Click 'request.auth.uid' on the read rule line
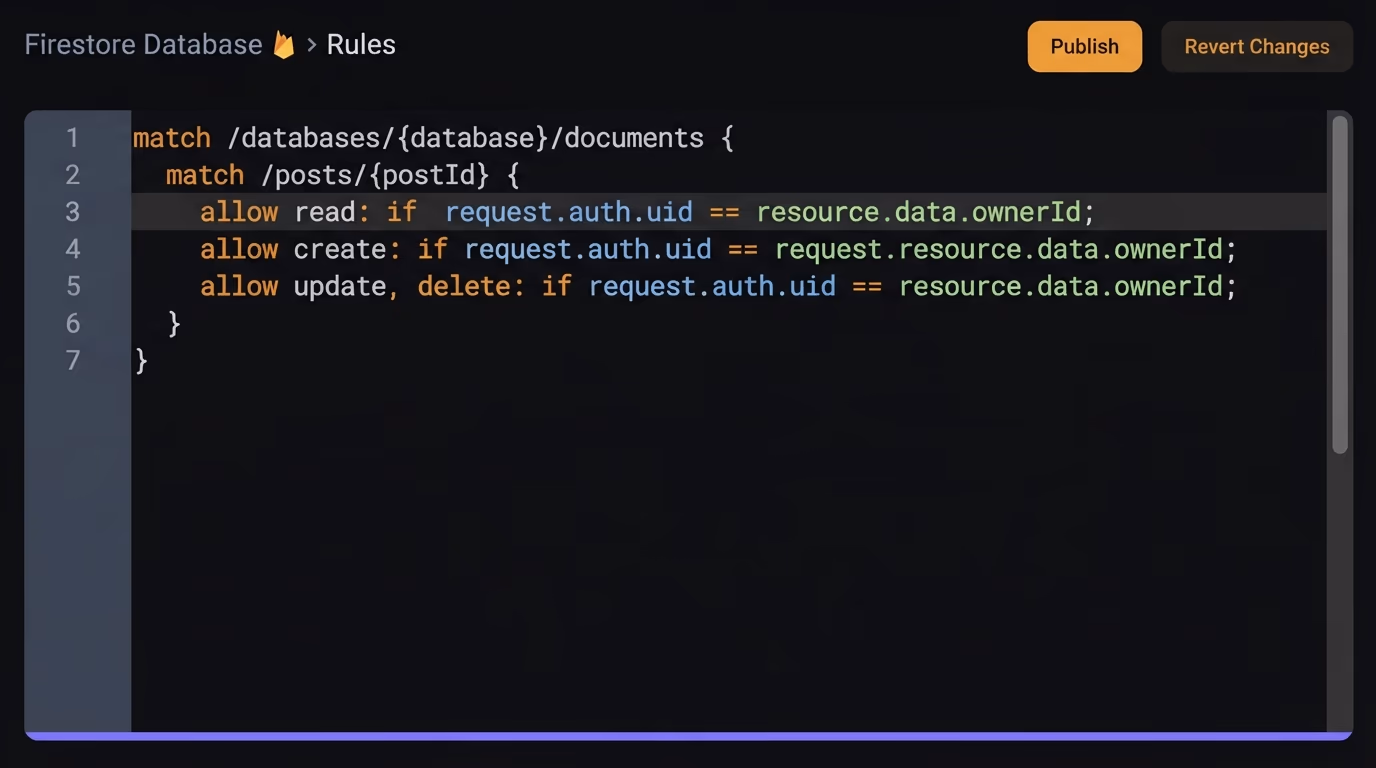The image size is (1376, 768). coord(569,212)
